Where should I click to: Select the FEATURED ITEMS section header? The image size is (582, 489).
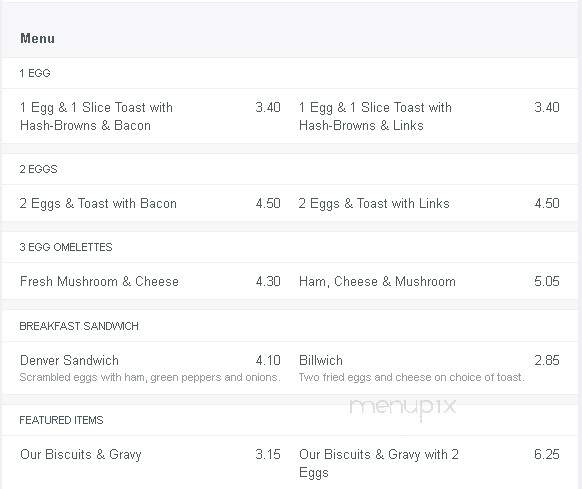coord(61,420)
